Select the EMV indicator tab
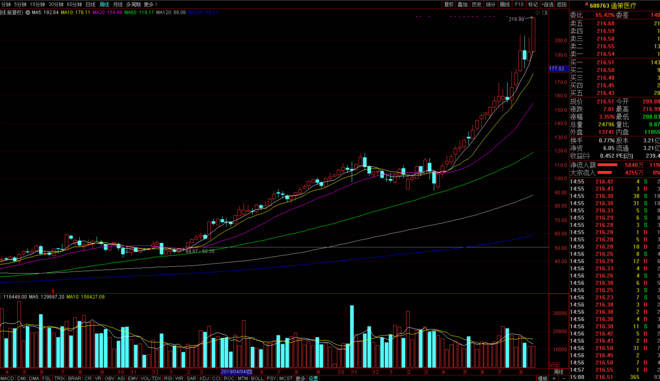 [x=133, y=378]
